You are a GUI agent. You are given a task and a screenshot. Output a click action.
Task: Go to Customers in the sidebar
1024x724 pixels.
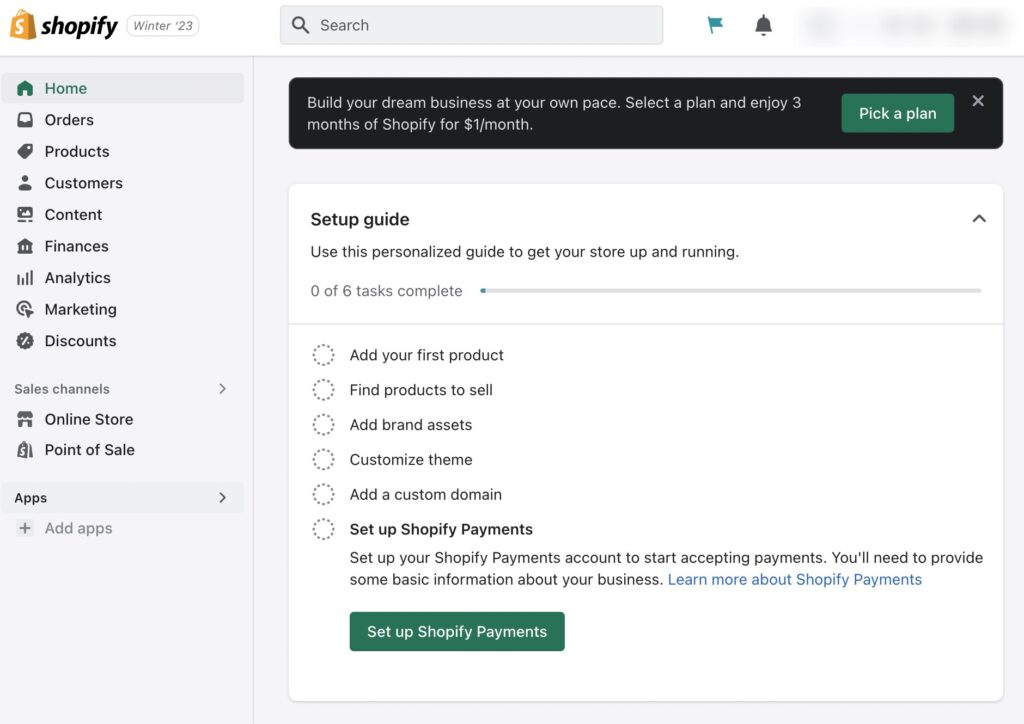coord(83,183)
